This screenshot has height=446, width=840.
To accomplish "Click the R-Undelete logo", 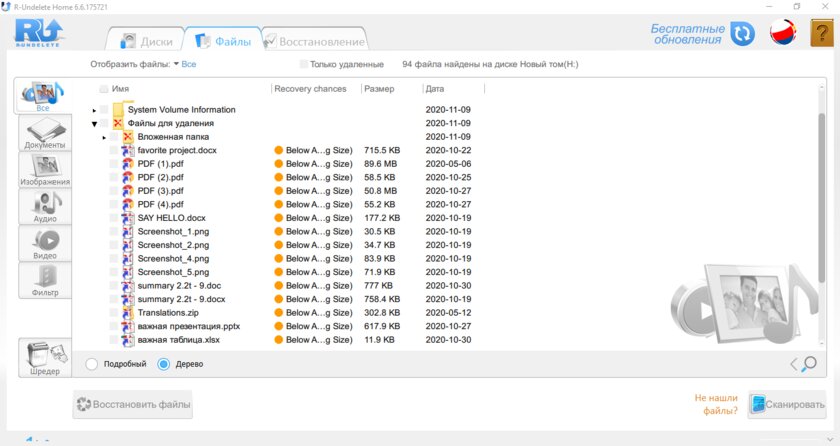I will (x=39, y=33).
